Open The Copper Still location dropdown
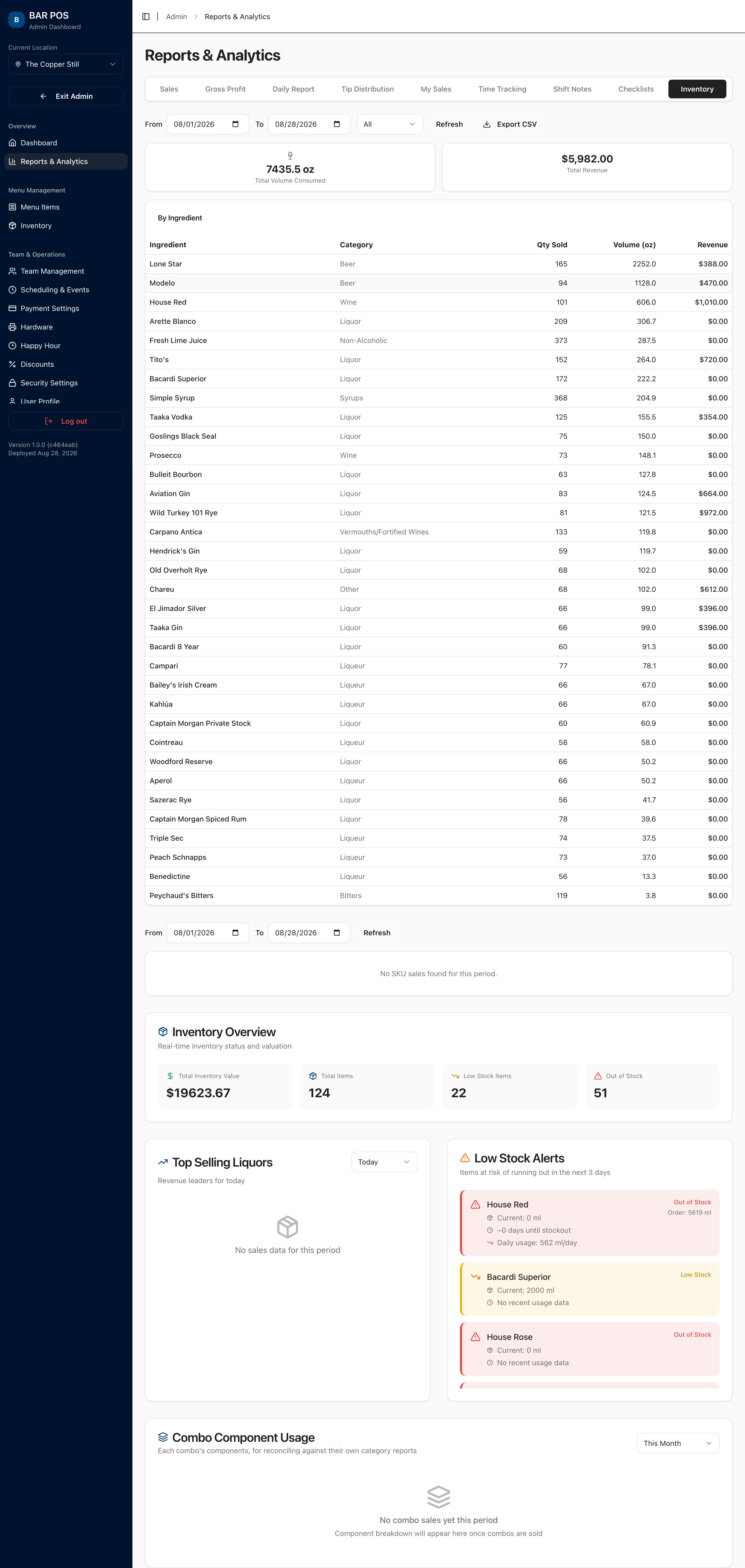 66,64
